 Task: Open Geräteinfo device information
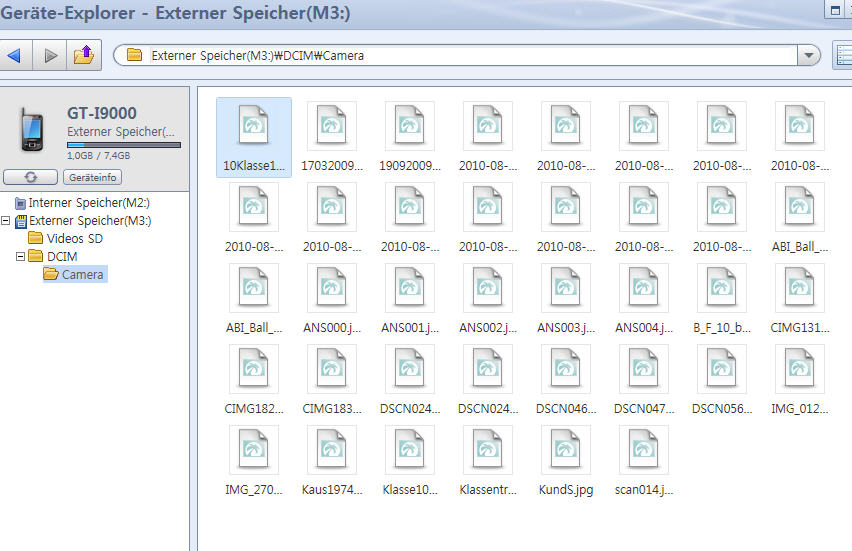pos(92,177)
